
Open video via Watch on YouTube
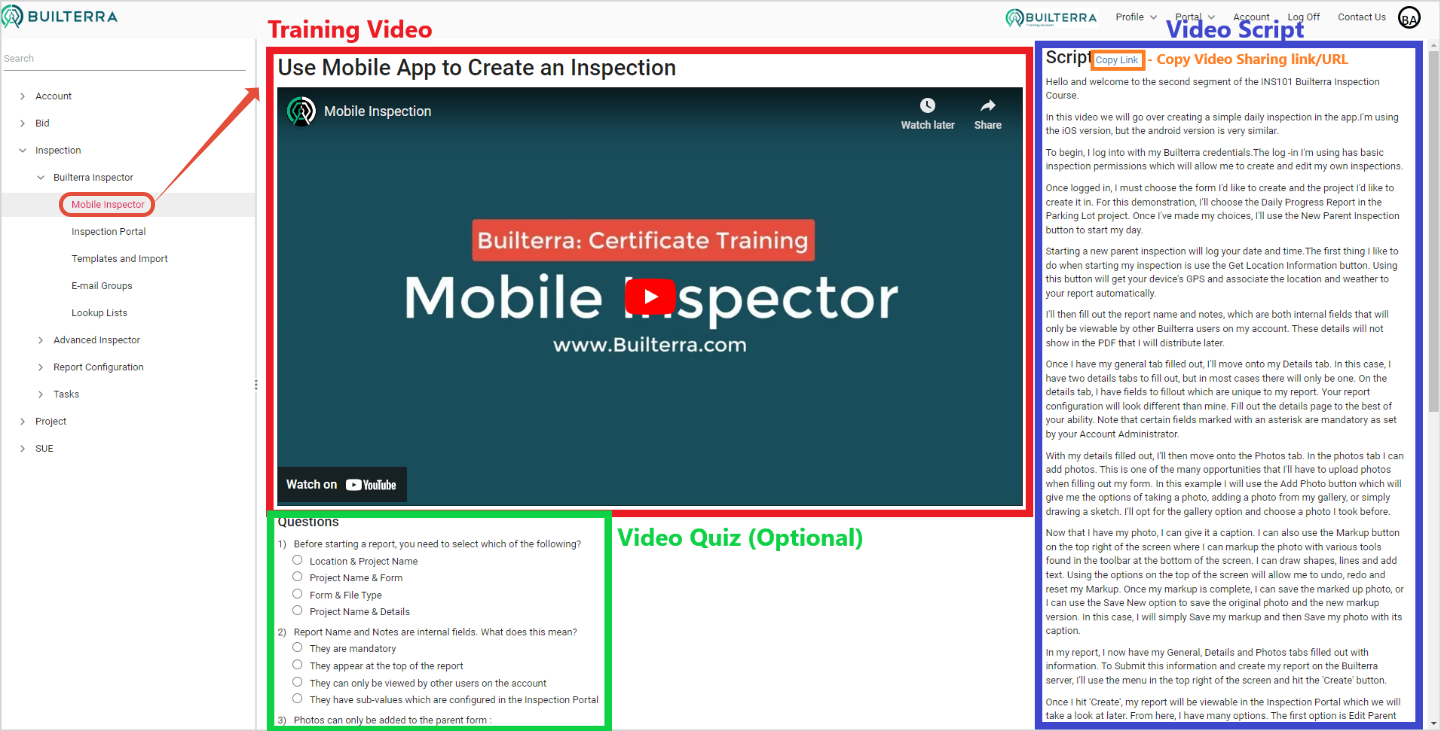(342, 484)
